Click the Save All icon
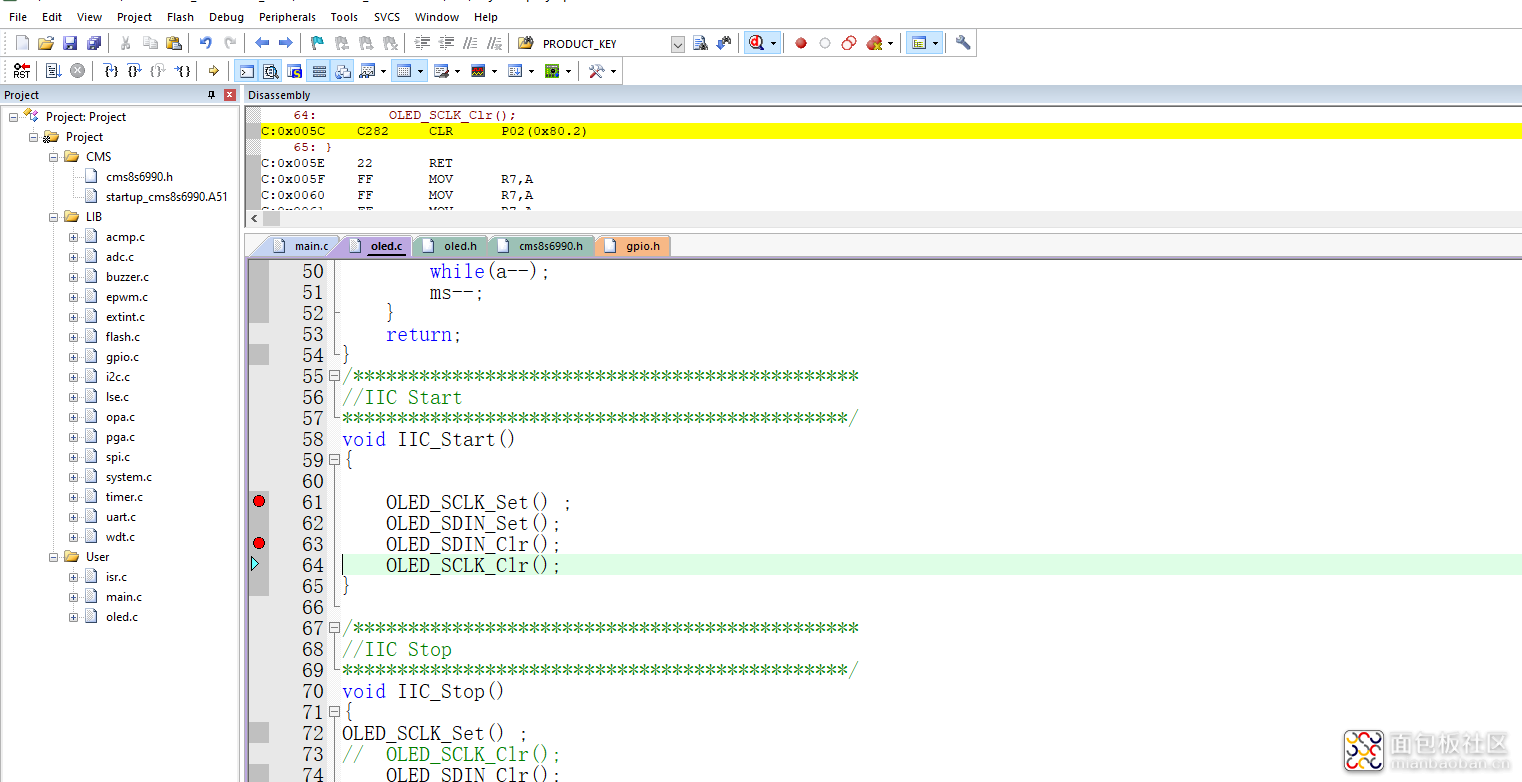This screenshot has width=1522, height=782. pyautogui.click(x=94, y=43)
